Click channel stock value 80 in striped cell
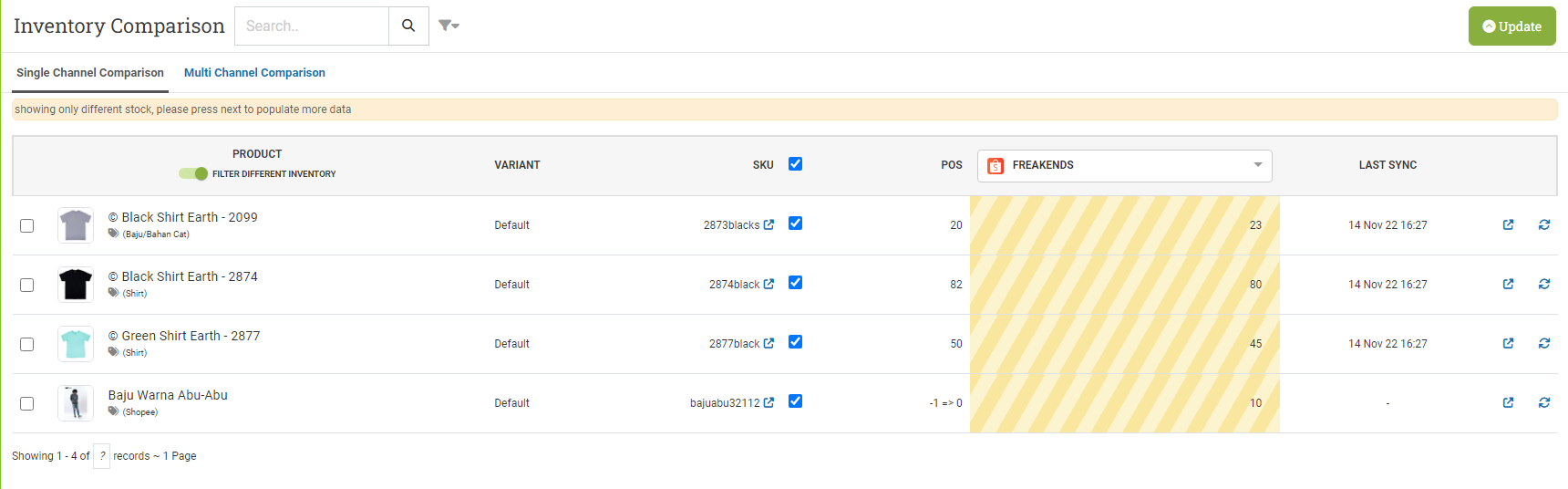Viewport: 1568px width, 489px height. [1255, 285]
